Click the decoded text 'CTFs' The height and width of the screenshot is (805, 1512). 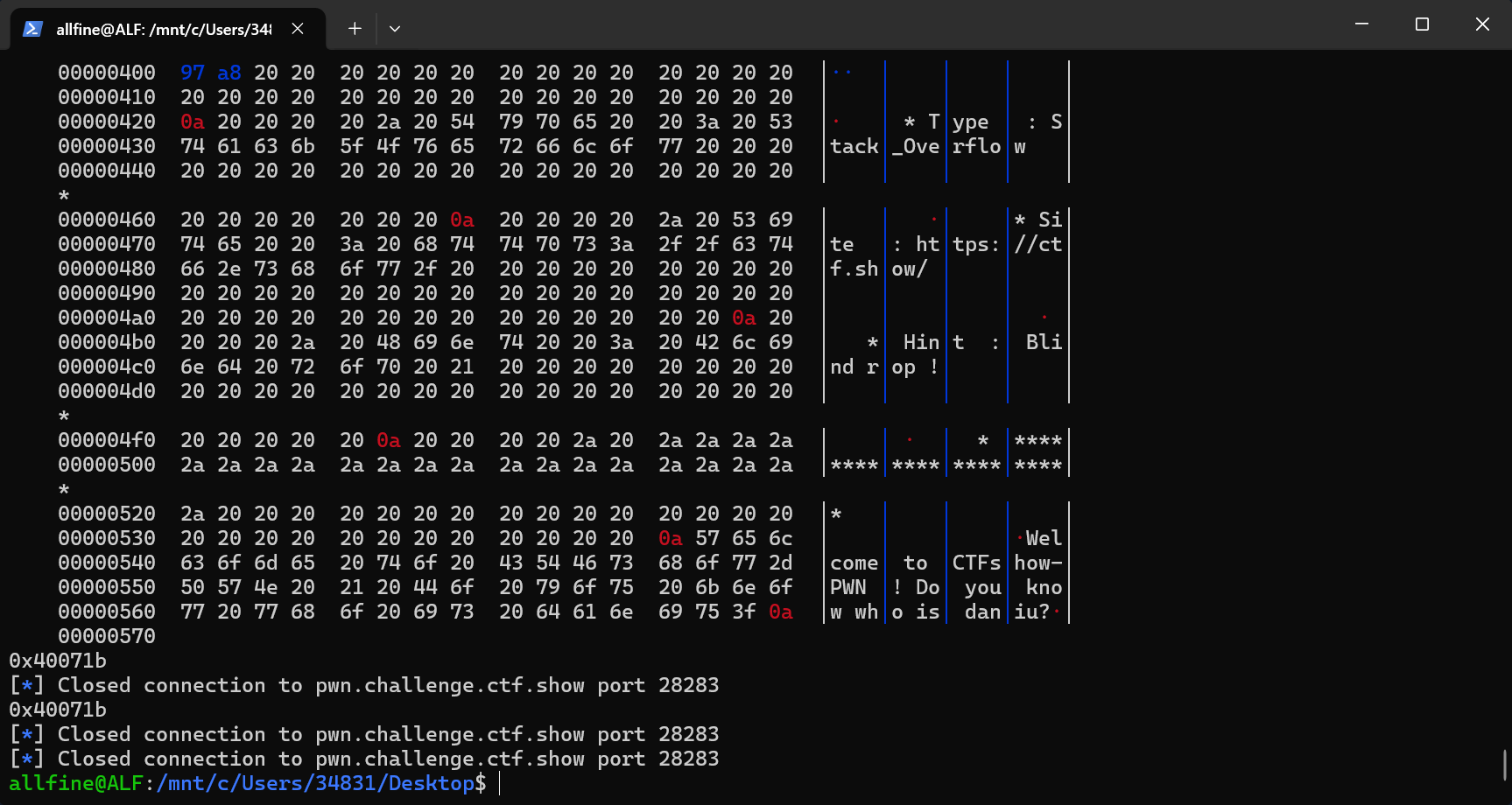(x=977, y=563)
